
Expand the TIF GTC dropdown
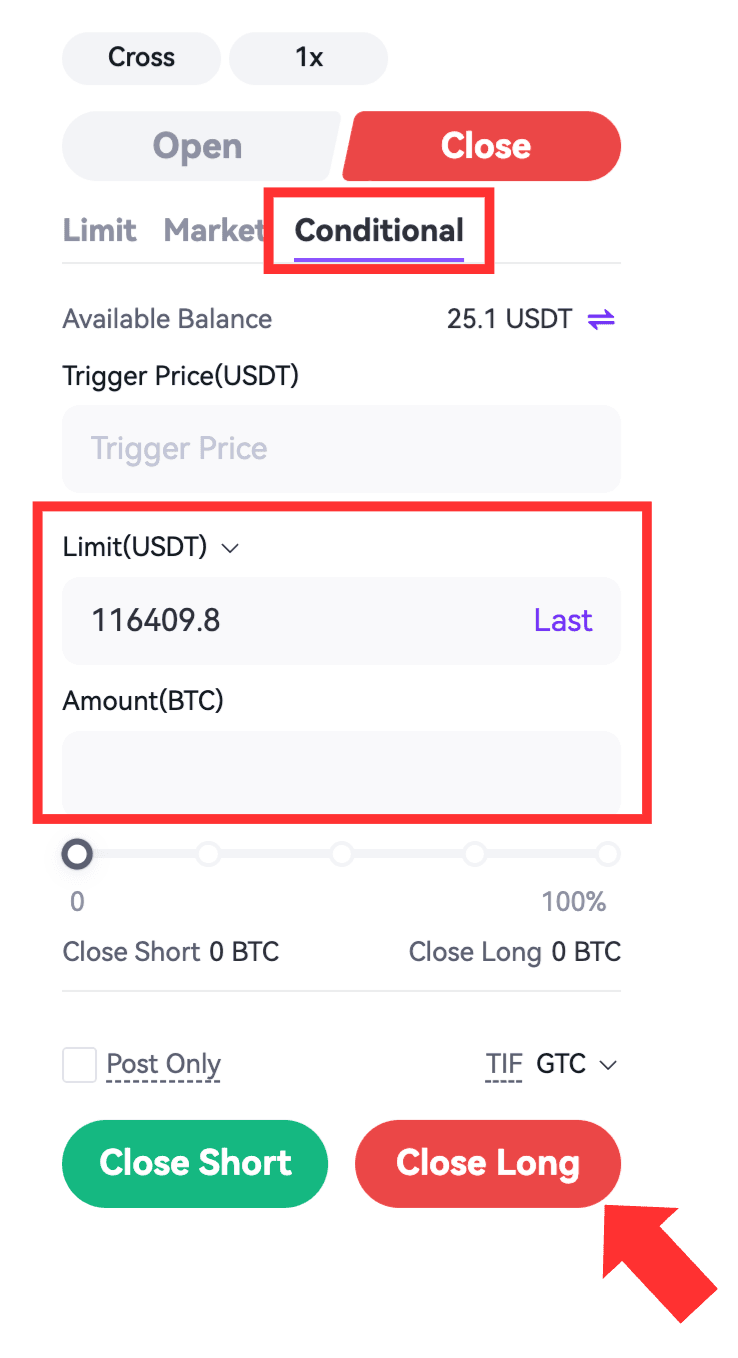coord(577,1065)
